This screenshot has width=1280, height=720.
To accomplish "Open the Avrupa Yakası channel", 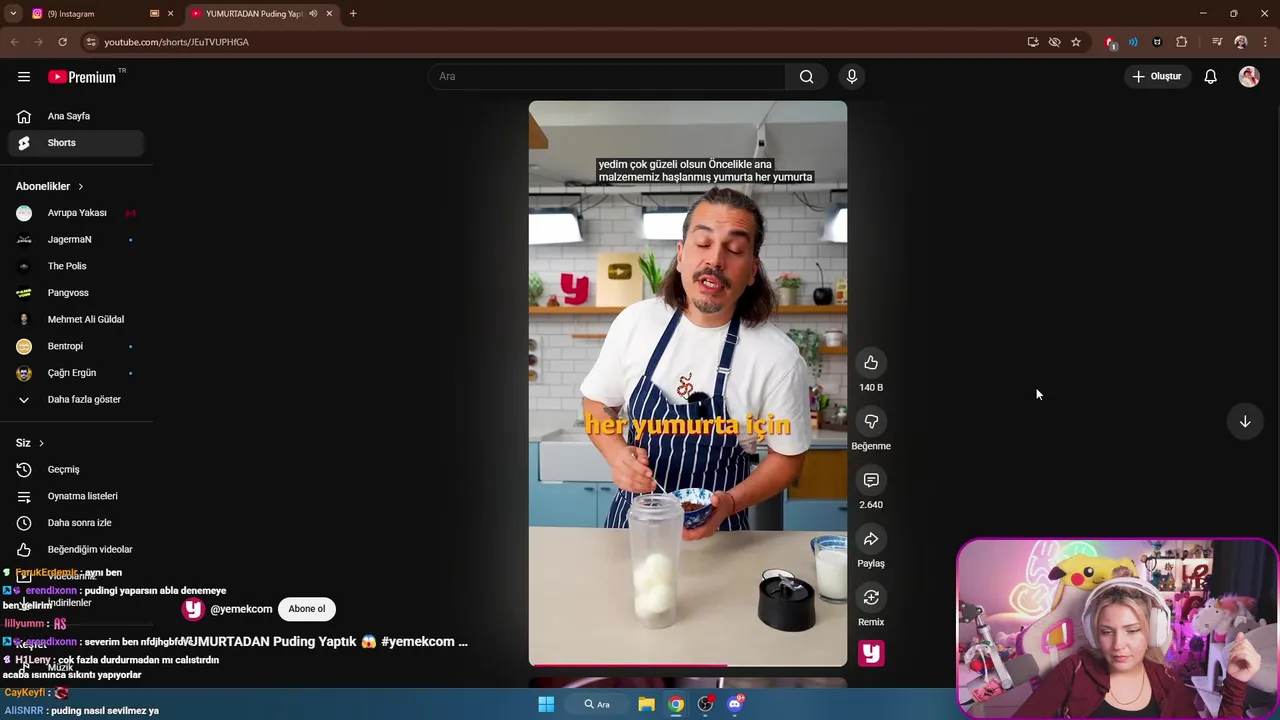I will tap(76, 213).
